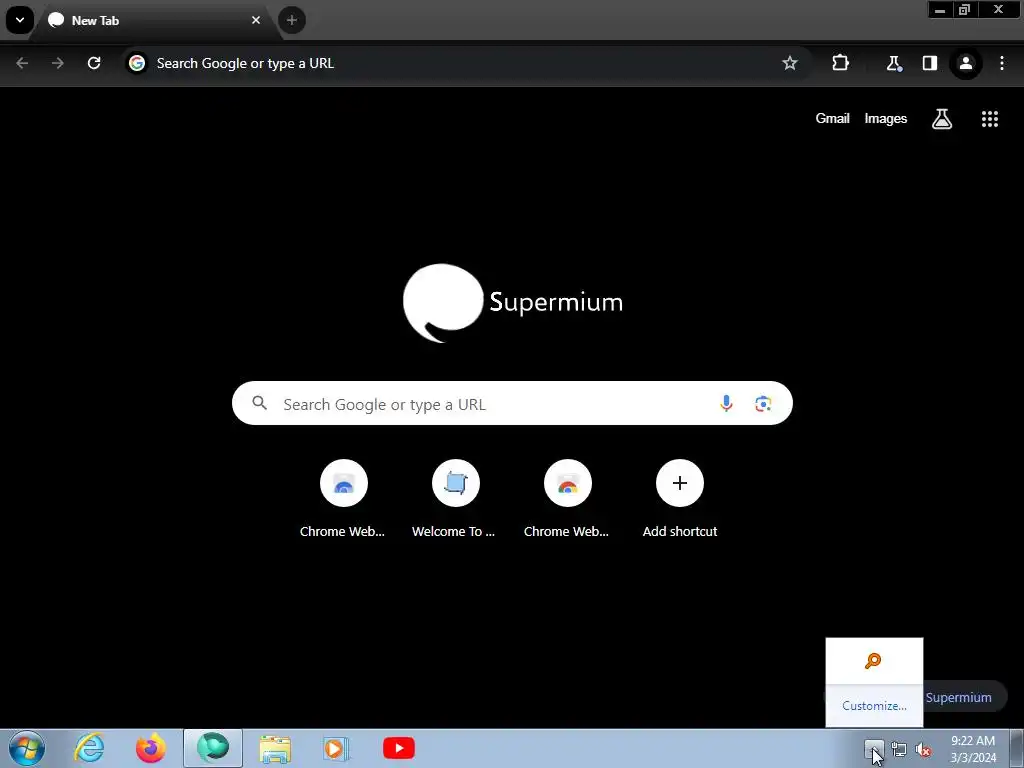The image size is (1024, 768).
Task: Toggle hidden tray icons arrow
Action: pos(872,749)
